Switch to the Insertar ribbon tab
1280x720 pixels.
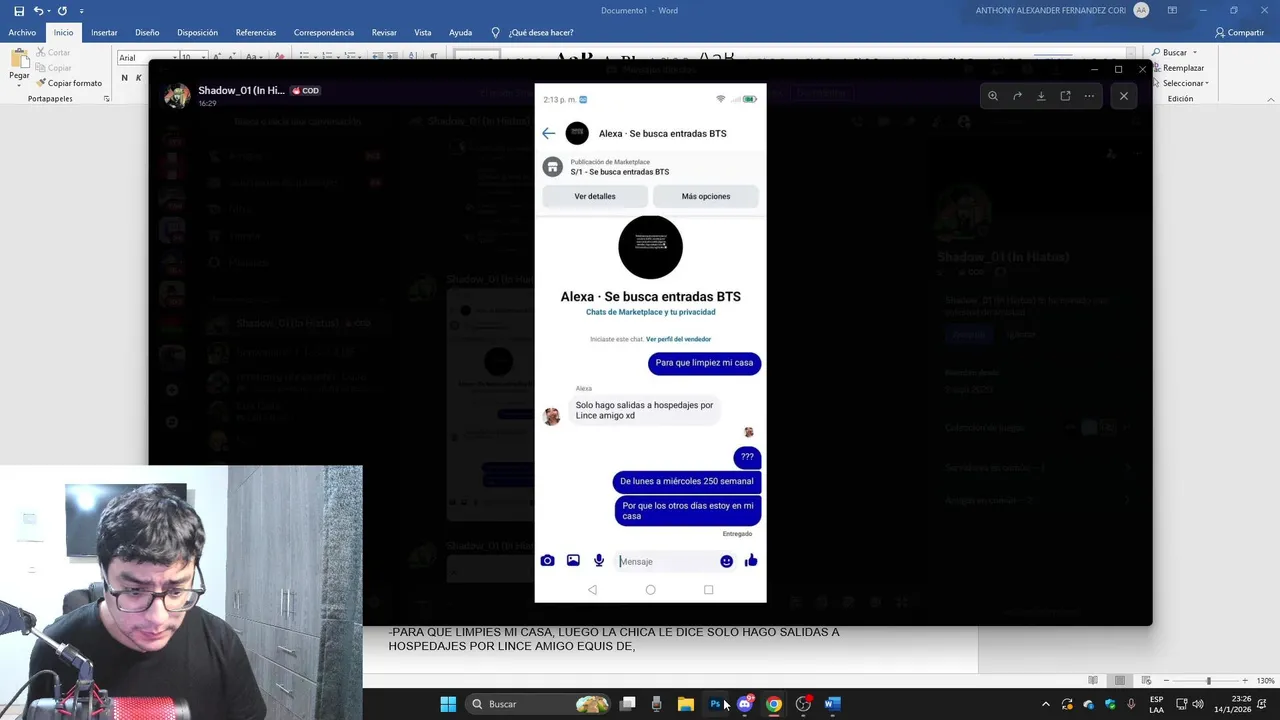104,32
